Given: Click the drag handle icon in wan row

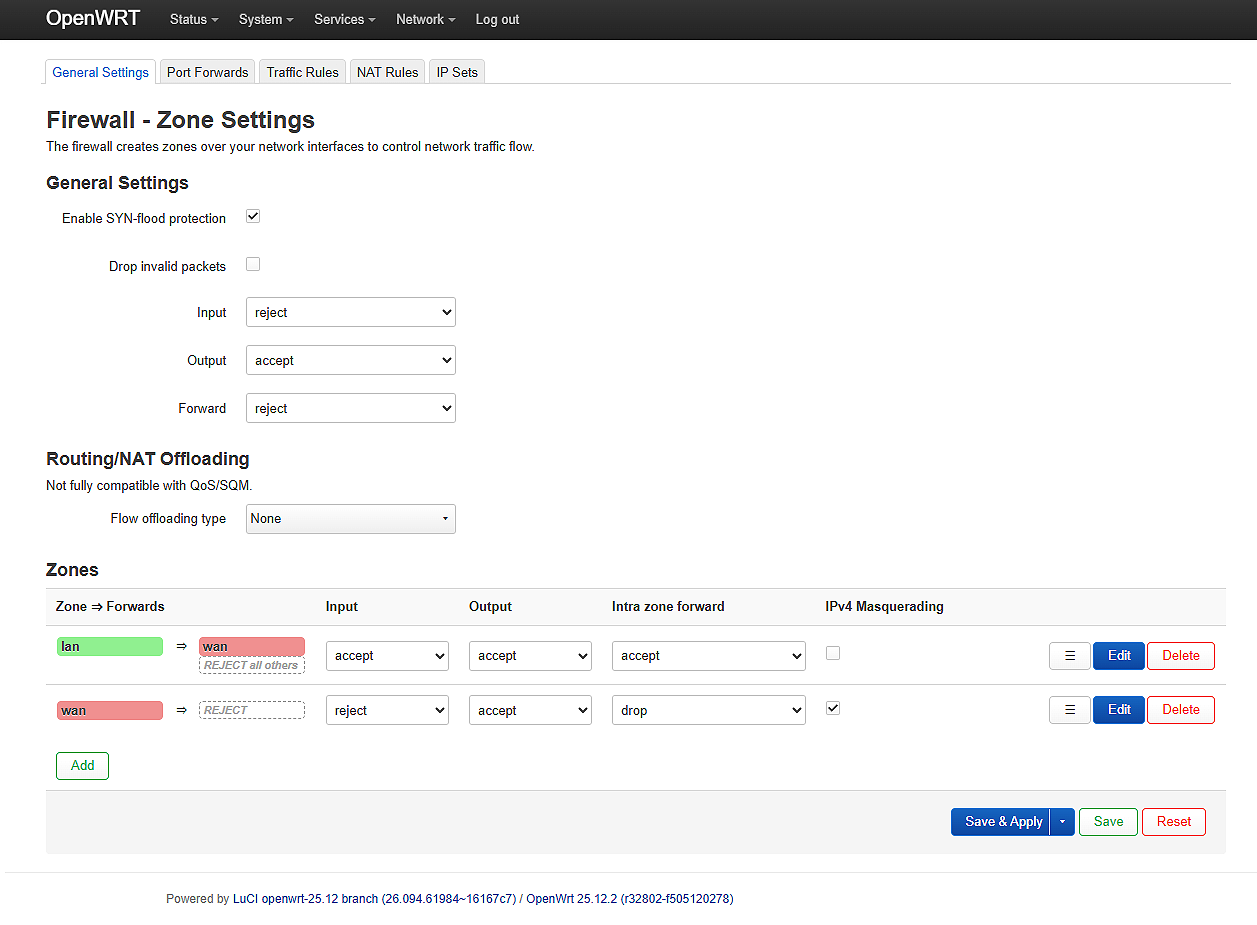Looking at the screenshot, I should 1069,710.
